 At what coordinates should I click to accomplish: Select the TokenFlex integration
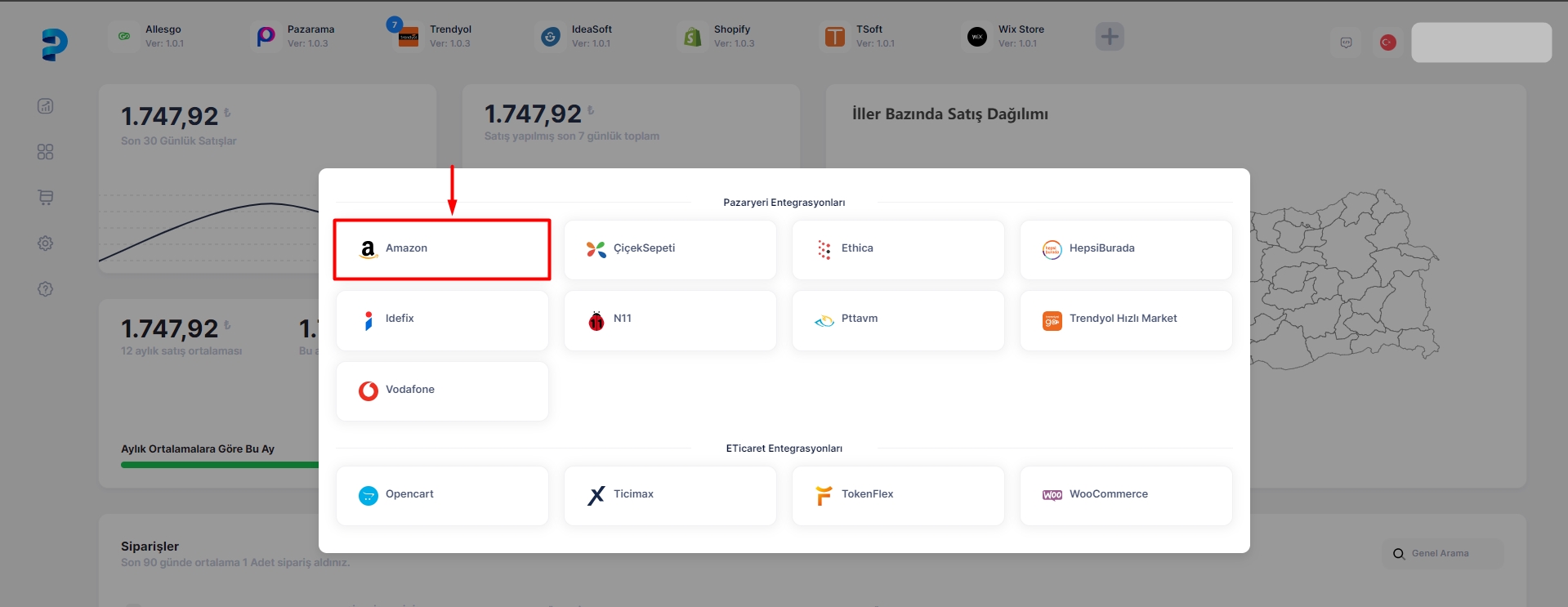click(897, 495)
